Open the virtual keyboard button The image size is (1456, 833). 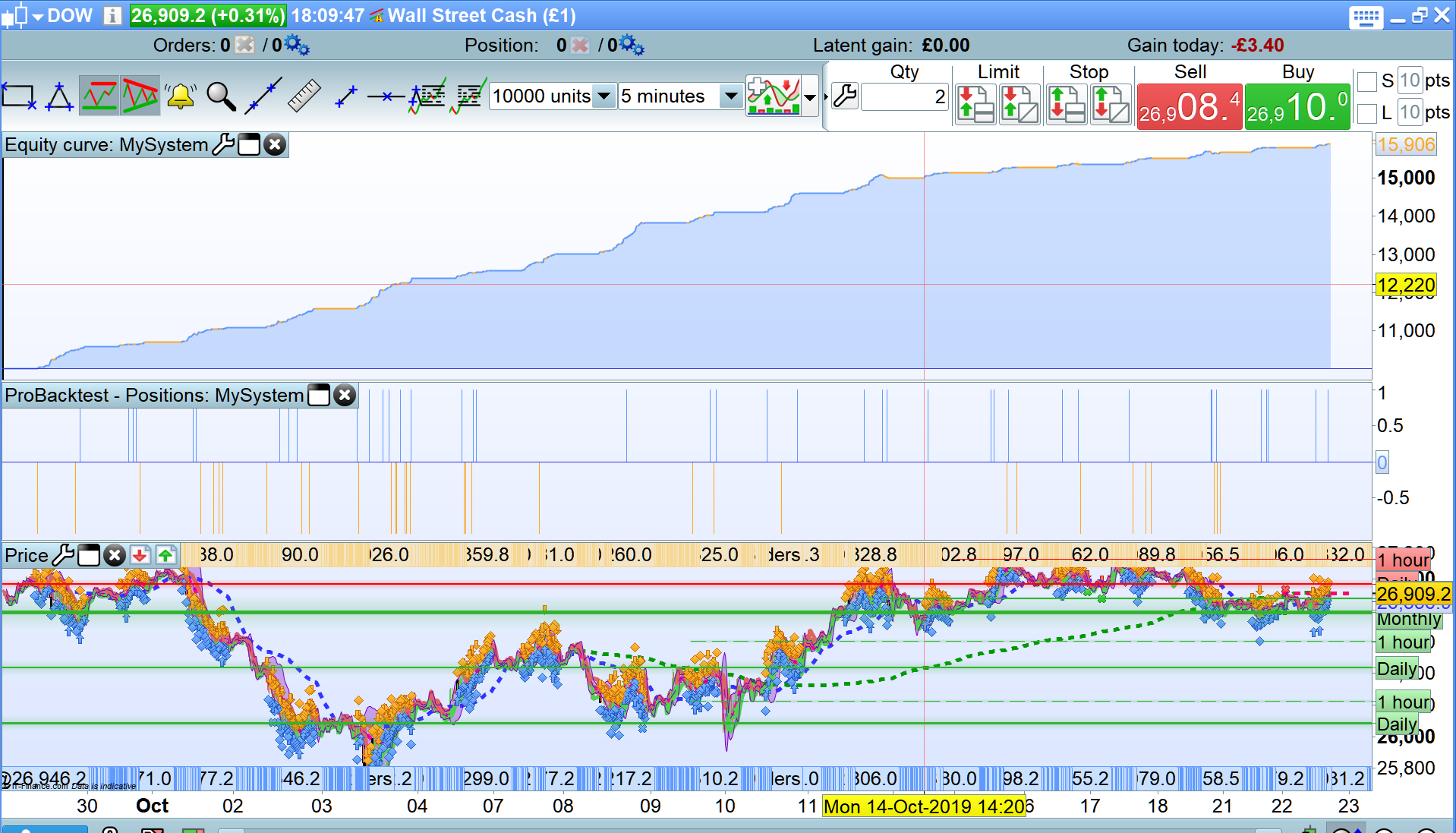click(x=1366, y=17)
